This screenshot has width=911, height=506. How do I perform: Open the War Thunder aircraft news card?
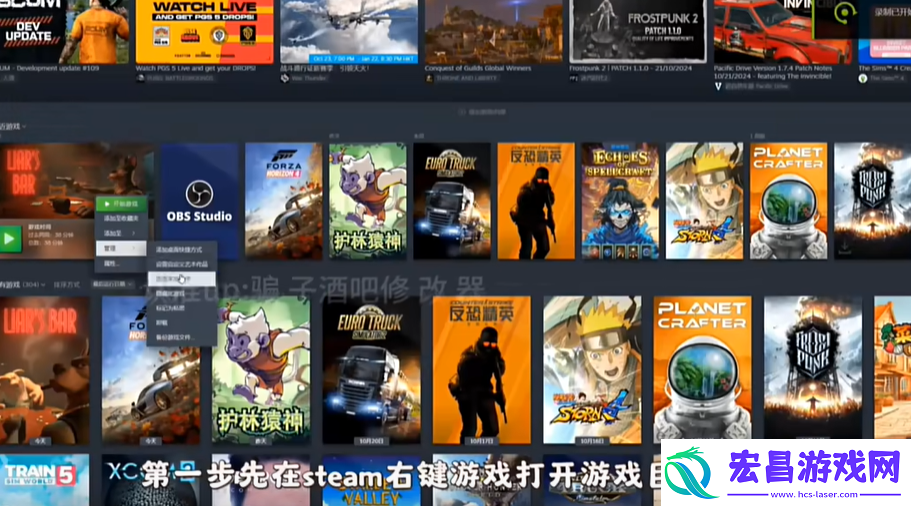point(349,32)
